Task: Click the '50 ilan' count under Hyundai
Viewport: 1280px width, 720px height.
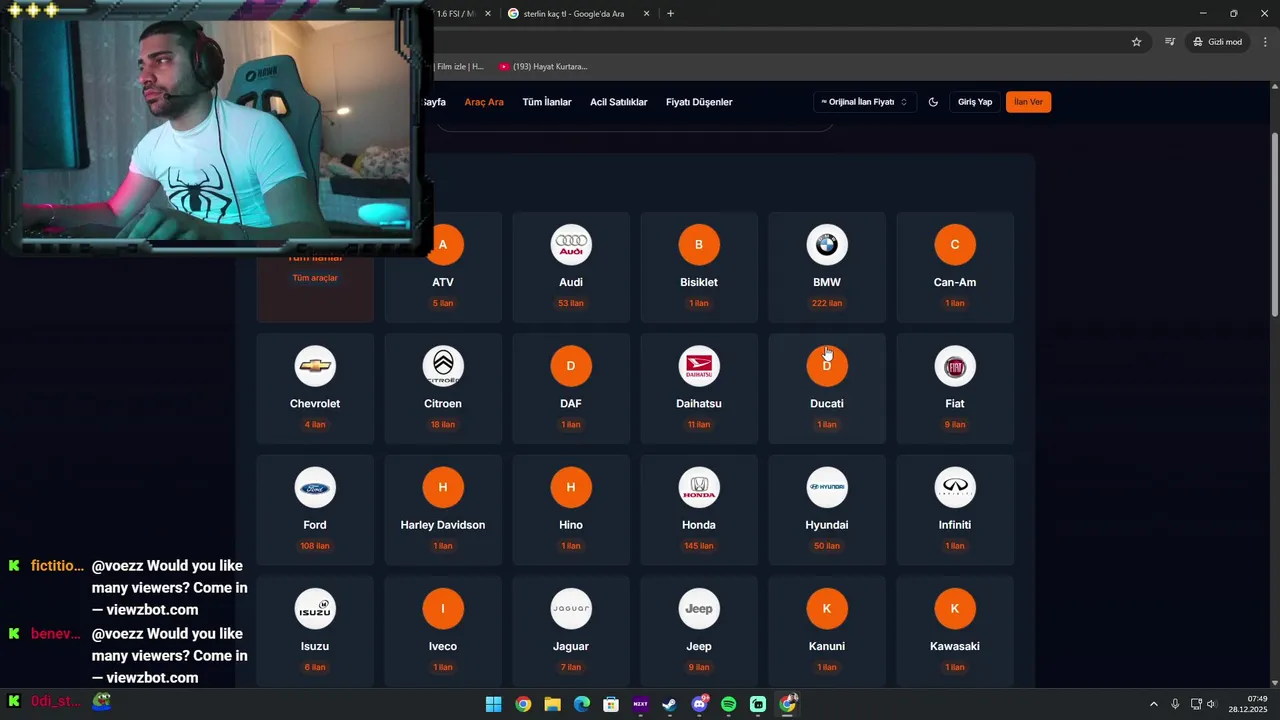Action: pos(827,546)
